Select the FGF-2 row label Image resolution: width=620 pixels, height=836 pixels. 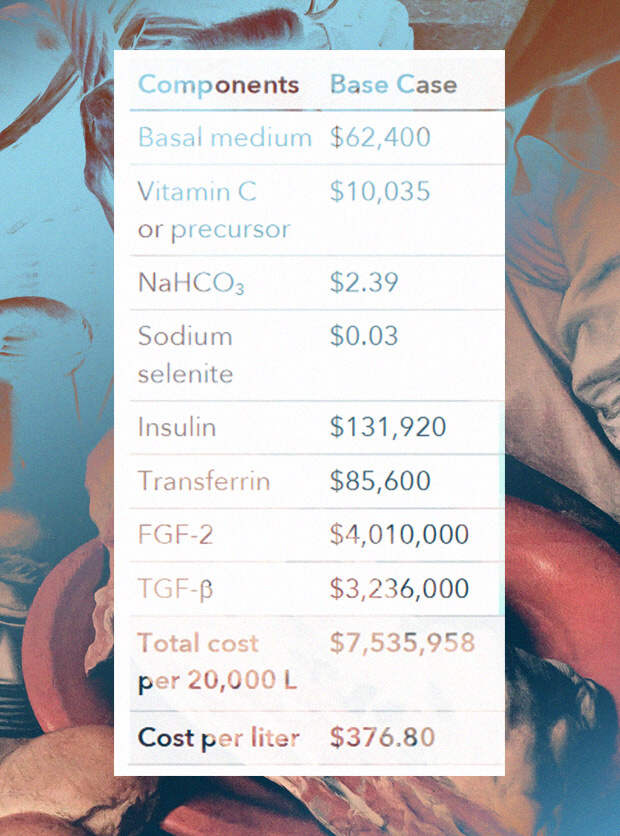[x=175, y=535]
